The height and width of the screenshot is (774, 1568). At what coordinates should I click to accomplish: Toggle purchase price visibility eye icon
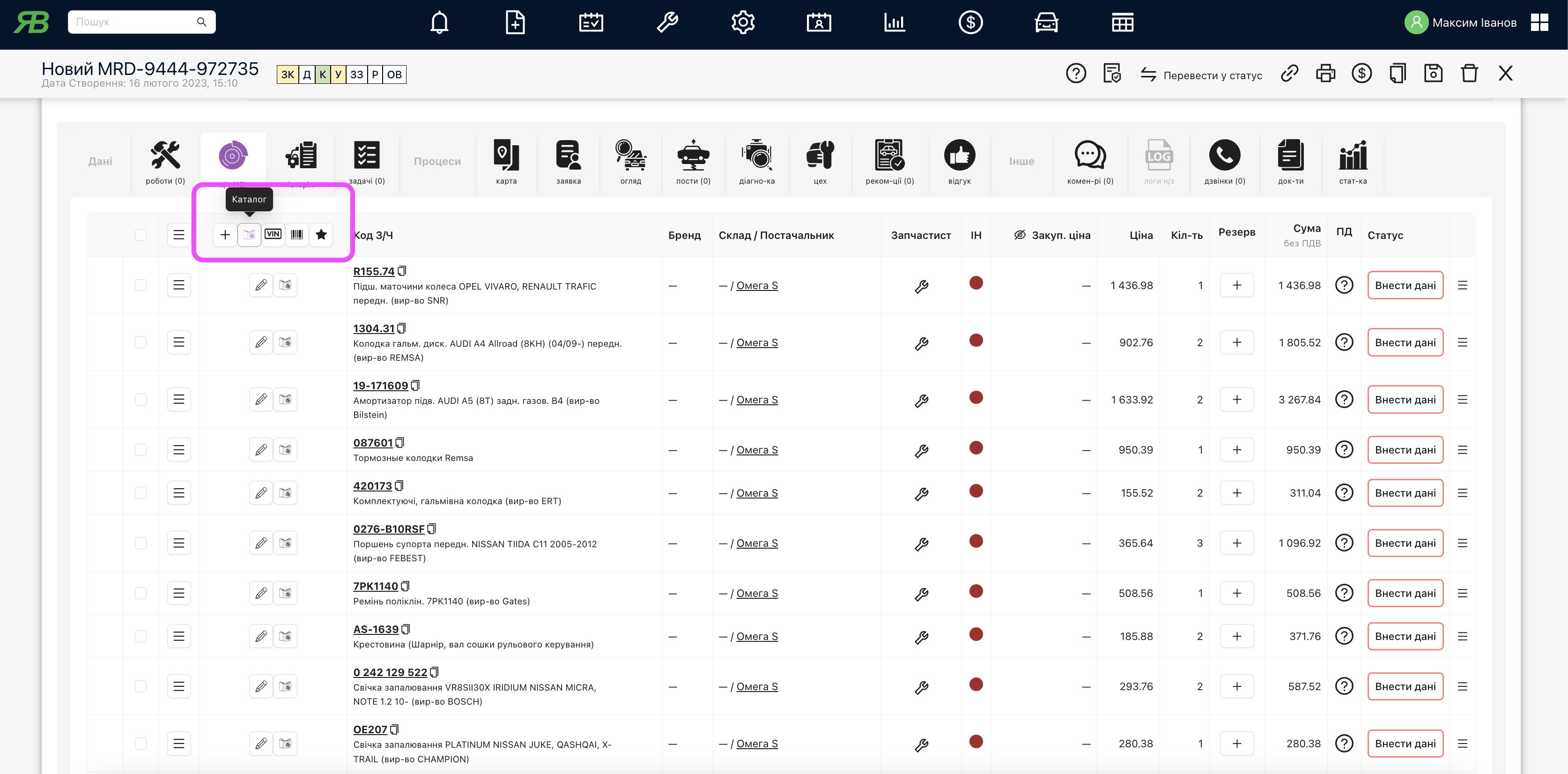[x=1020, y=235]
